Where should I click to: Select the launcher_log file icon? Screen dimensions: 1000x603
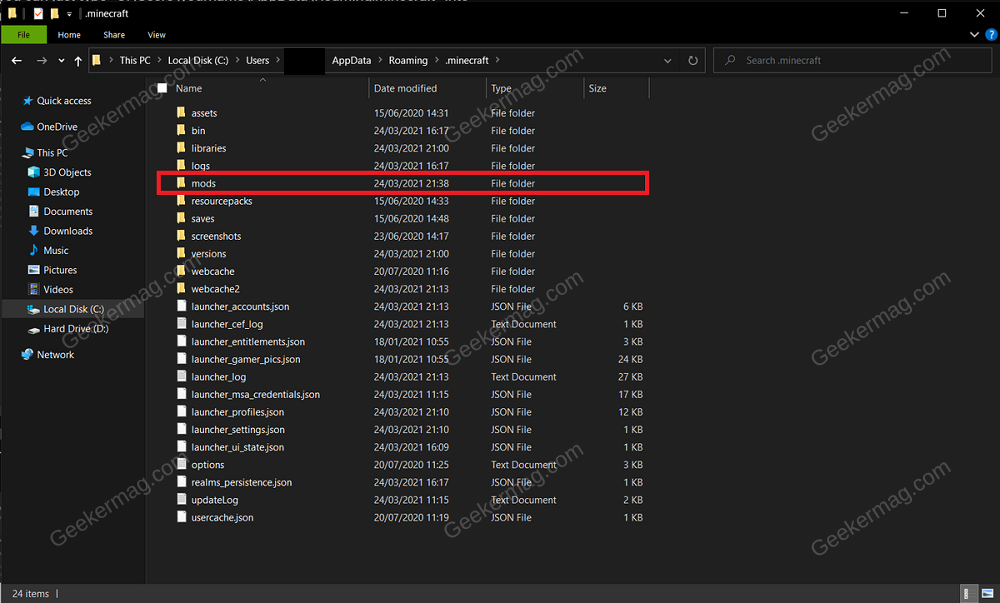(x=182, y=376)
